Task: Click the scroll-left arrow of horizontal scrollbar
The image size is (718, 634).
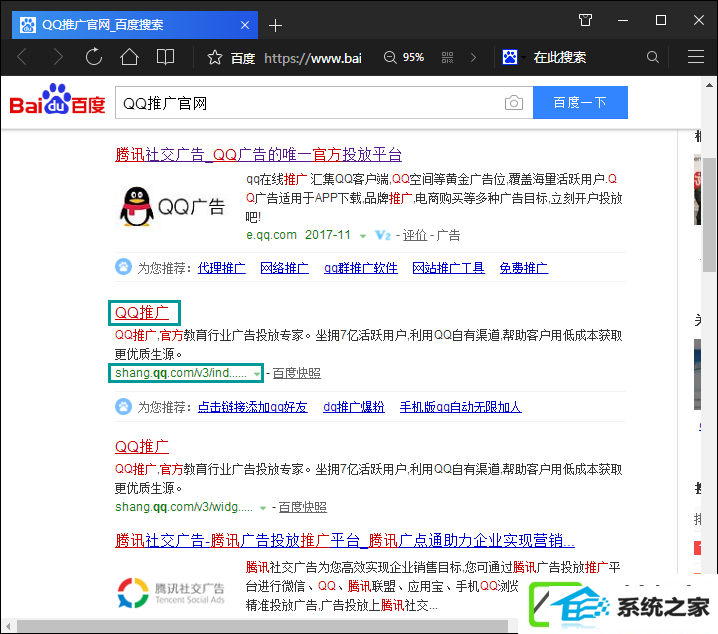Action: pos(8,626)
